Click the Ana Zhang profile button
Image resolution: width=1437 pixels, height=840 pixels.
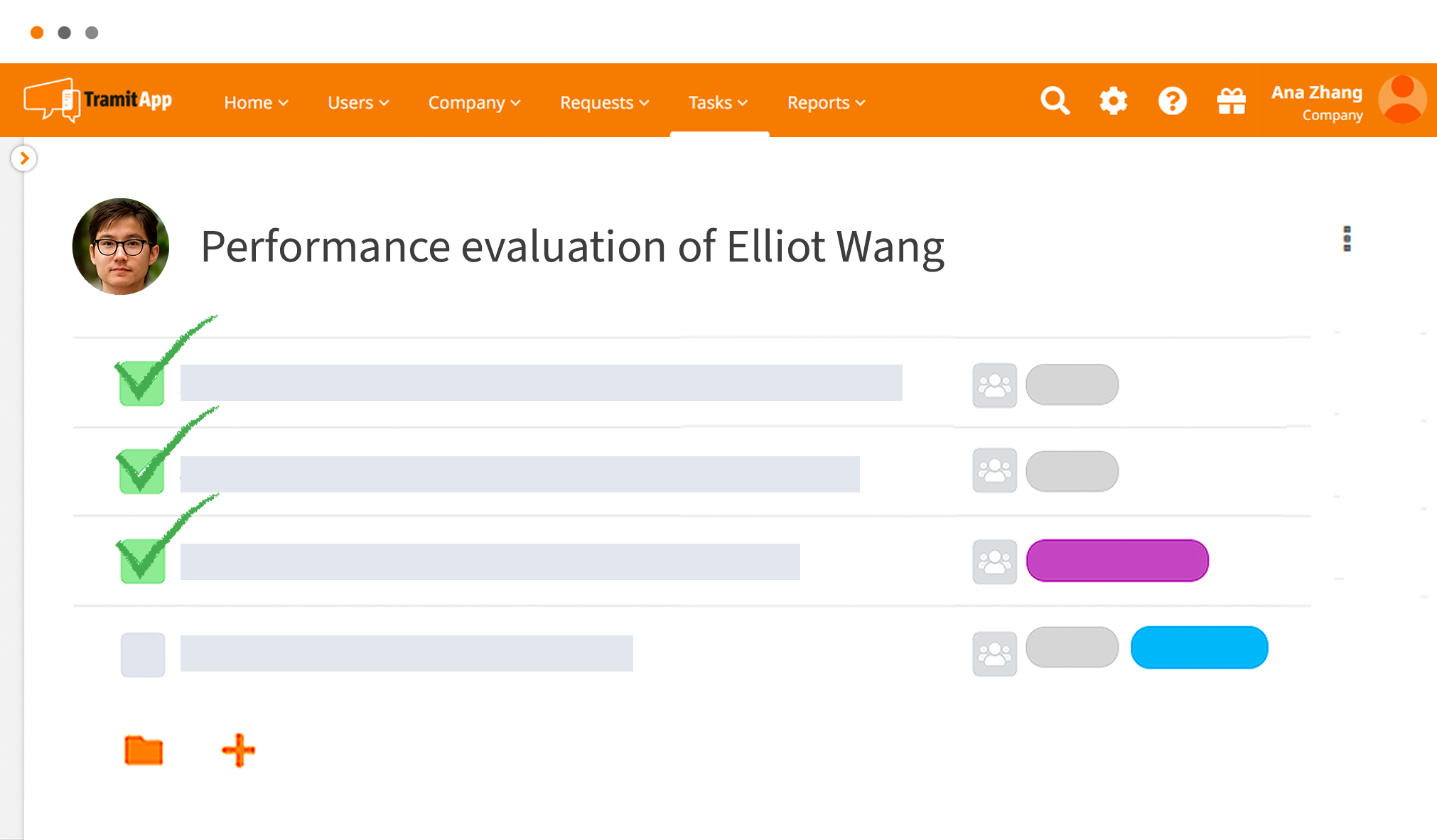(1348, 100)
